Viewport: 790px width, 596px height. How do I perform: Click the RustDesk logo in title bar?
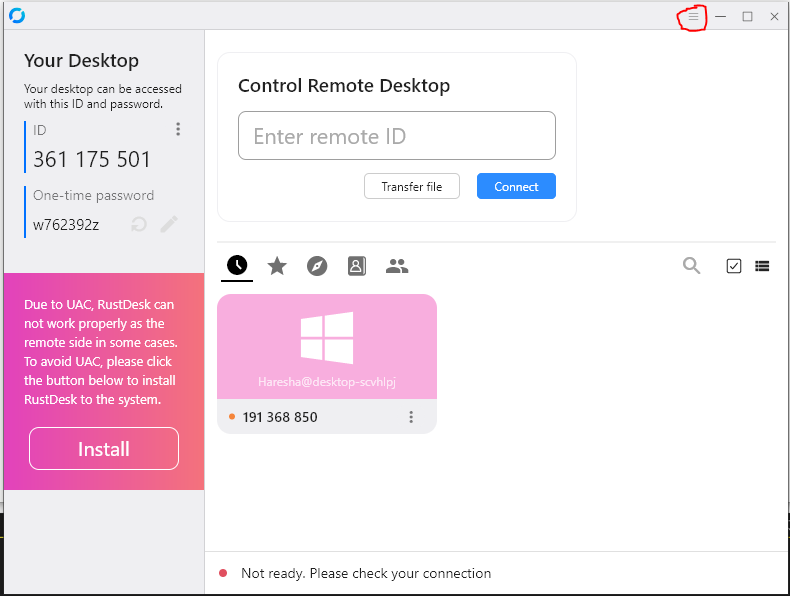(17, 16)
